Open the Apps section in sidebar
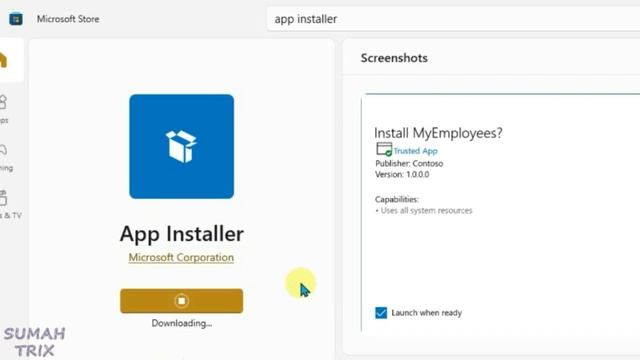The width and height of the screenshot is (640, 360). (4, 109)
